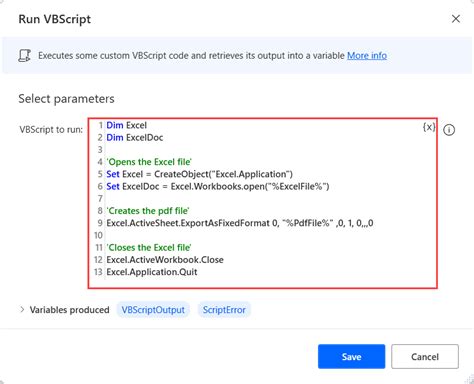Click the ExportAsFixedFormat code line
Screen dimensions: 474x384
[240, 223]
